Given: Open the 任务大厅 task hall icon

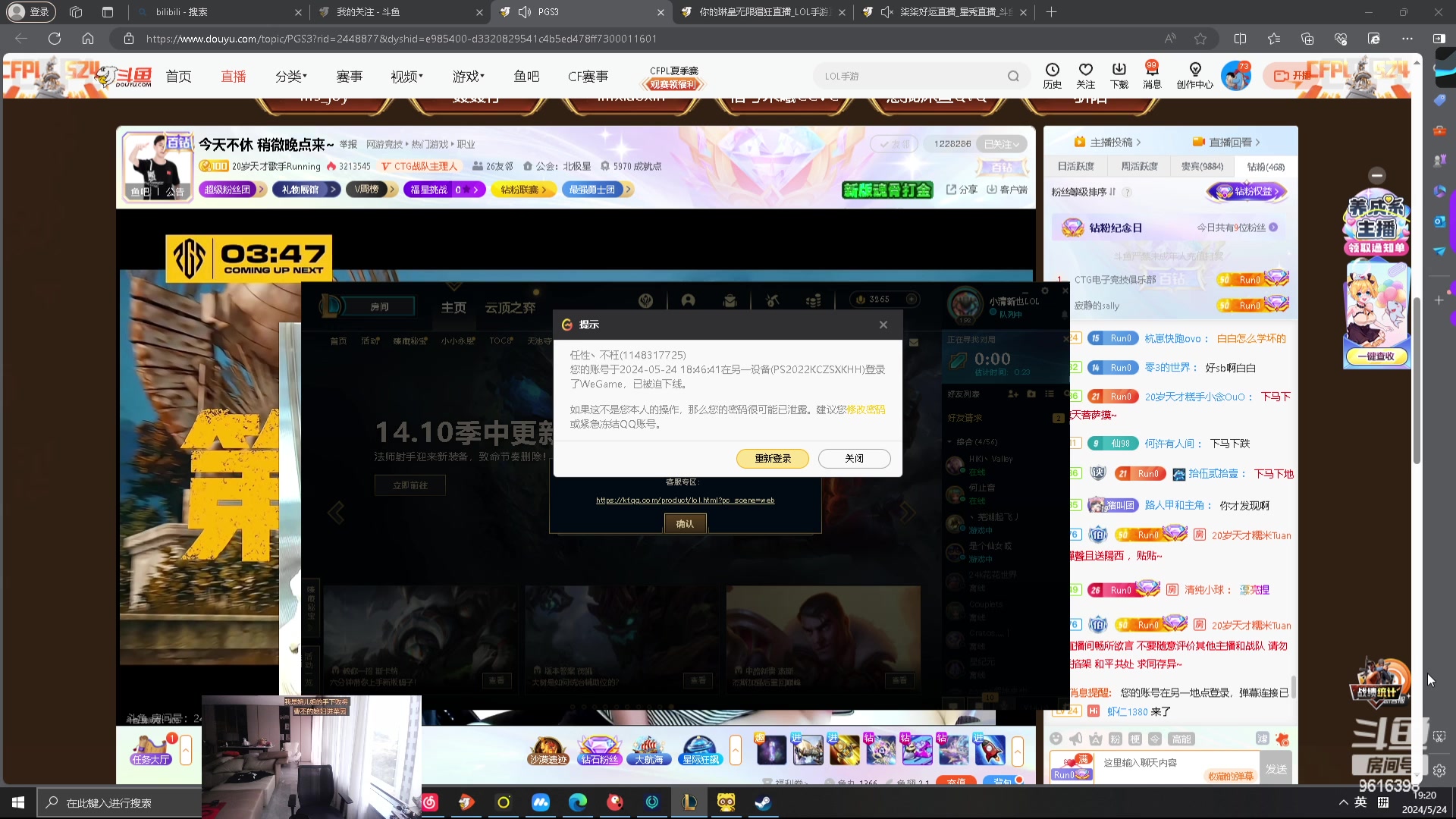Looking at the screenshot, I should tap(151, 749).
